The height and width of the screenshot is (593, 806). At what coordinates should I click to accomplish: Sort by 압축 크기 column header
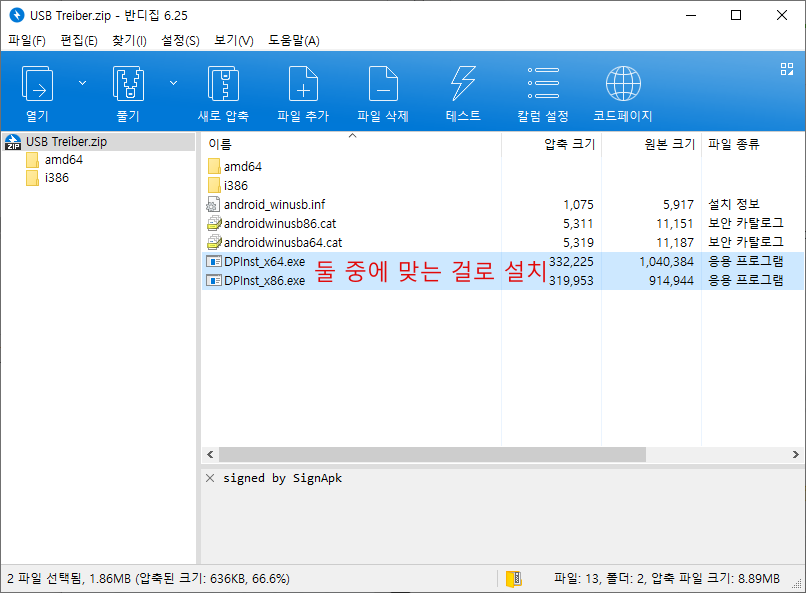tap(551, 144)
